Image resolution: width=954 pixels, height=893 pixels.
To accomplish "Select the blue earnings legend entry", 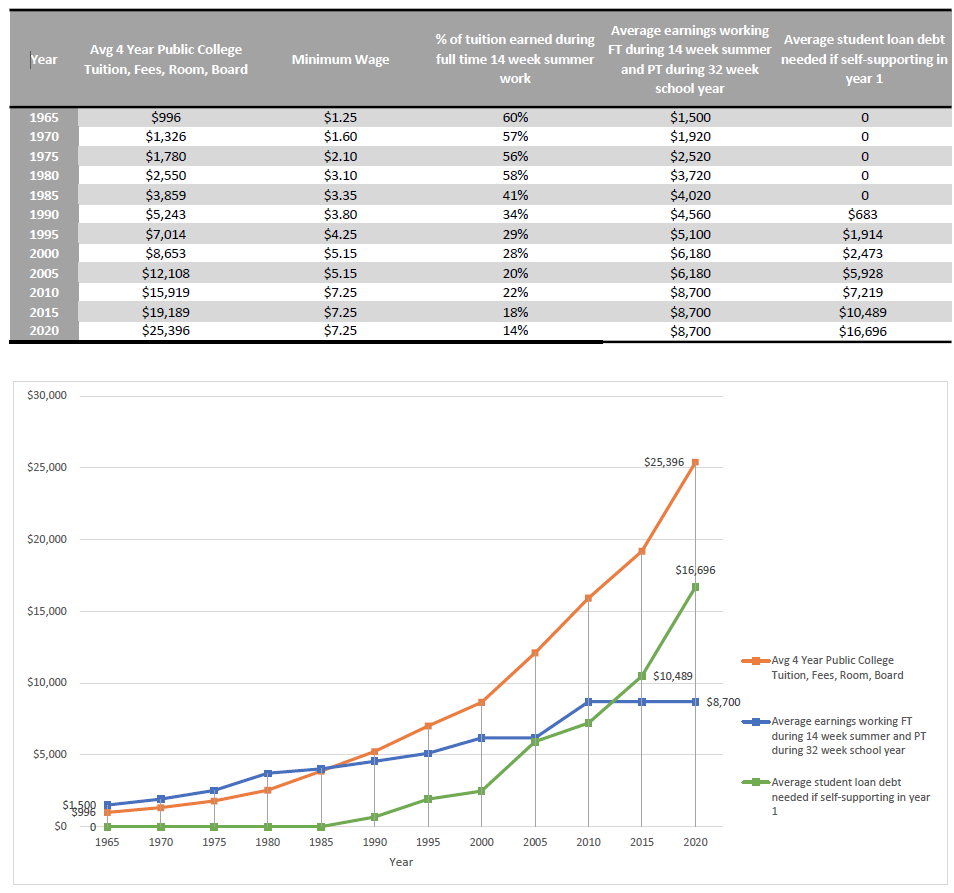I will (834, 735).
